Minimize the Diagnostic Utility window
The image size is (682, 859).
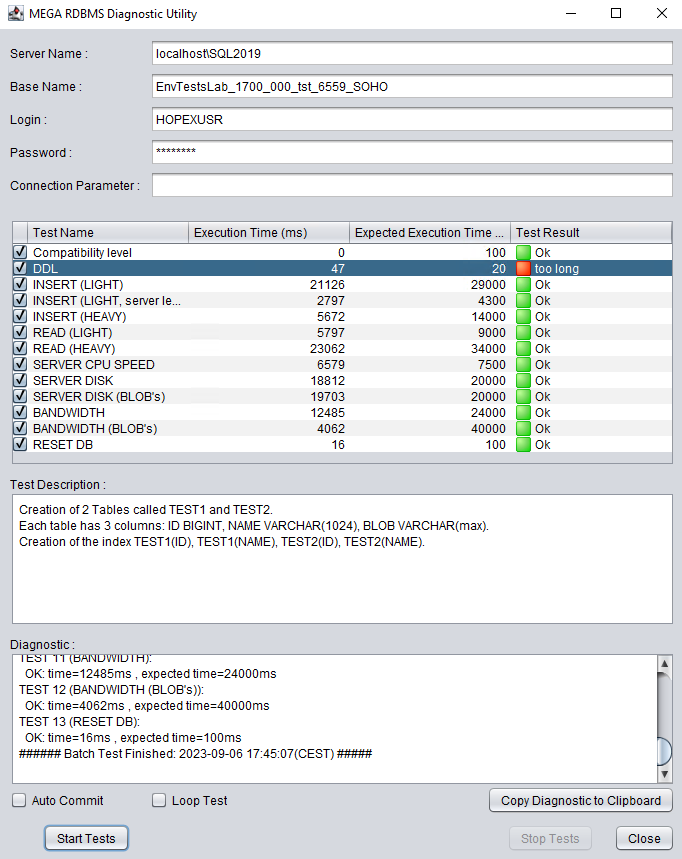click(x=571, y=13)
